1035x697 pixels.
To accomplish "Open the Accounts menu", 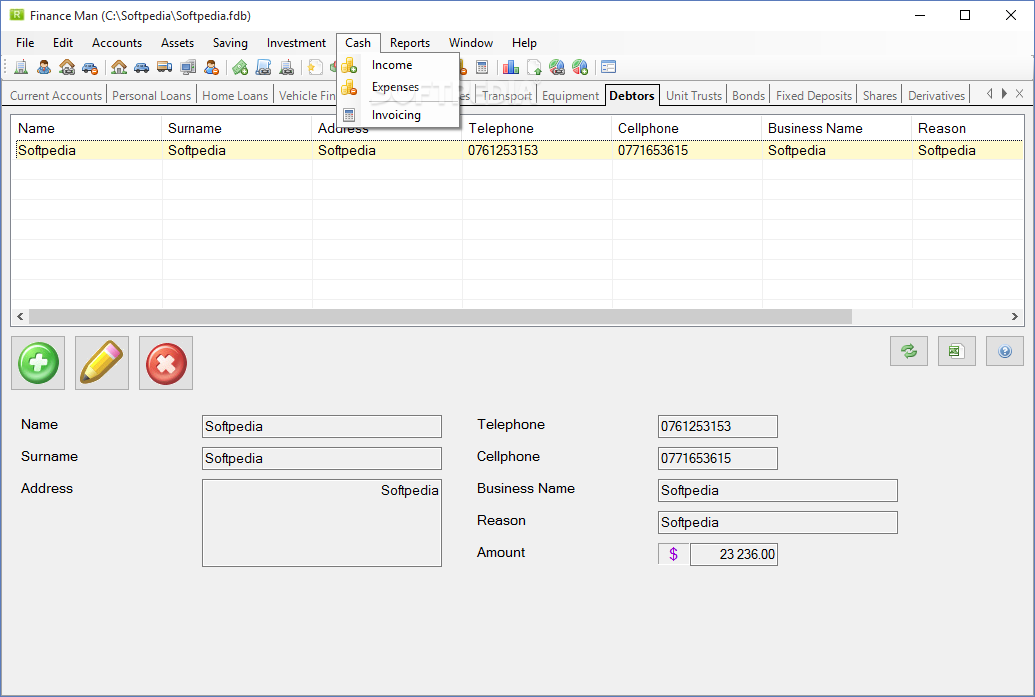I will tap(117, 43).
